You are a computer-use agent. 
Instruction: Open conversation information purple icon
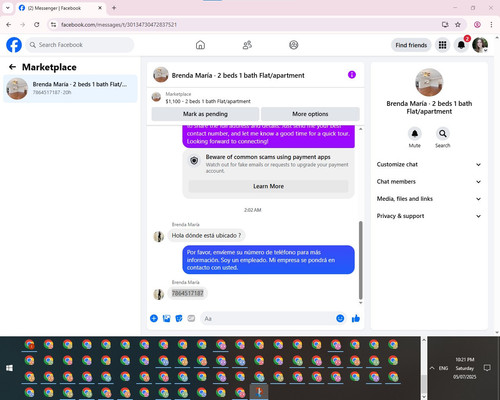coord(352,75)
